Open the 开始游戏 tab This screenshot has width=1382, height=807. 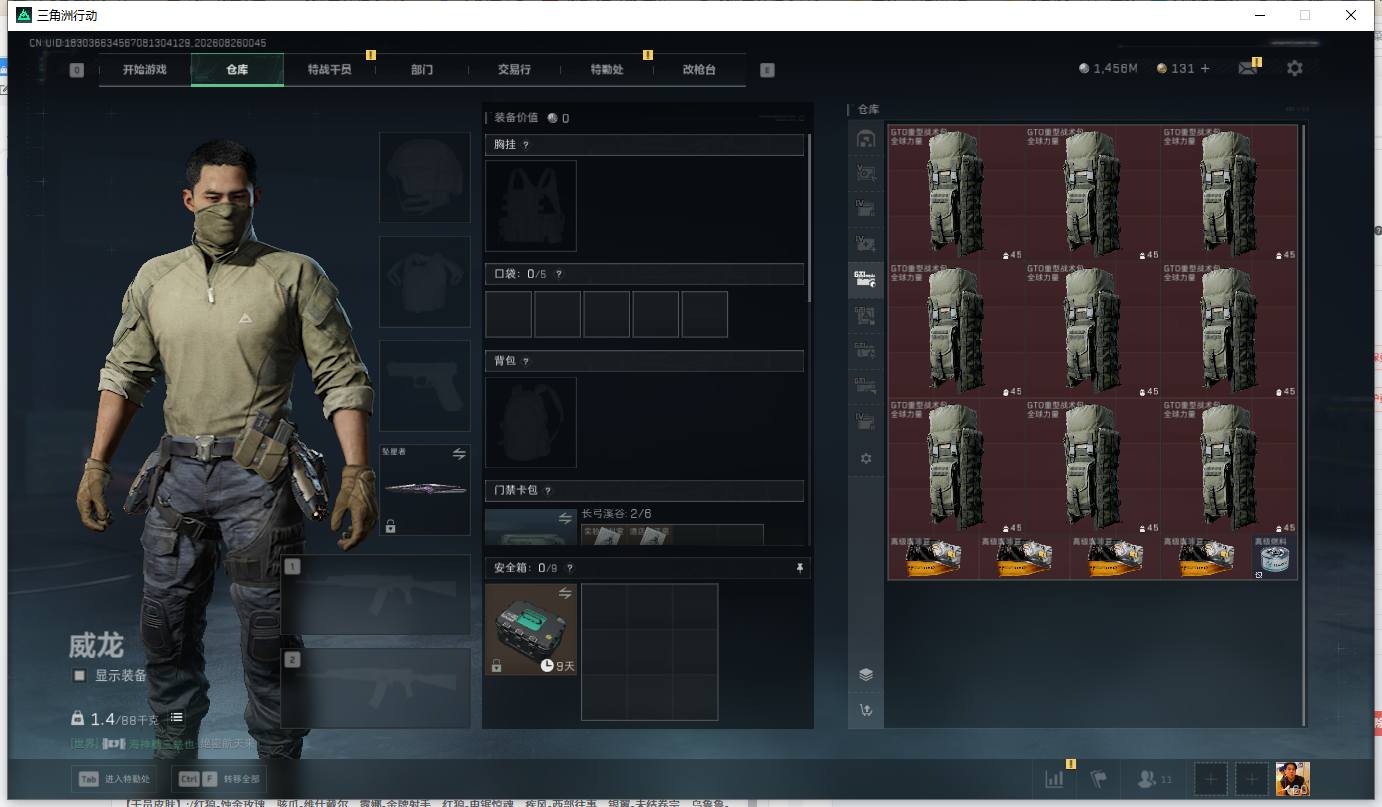pos(145,70)
